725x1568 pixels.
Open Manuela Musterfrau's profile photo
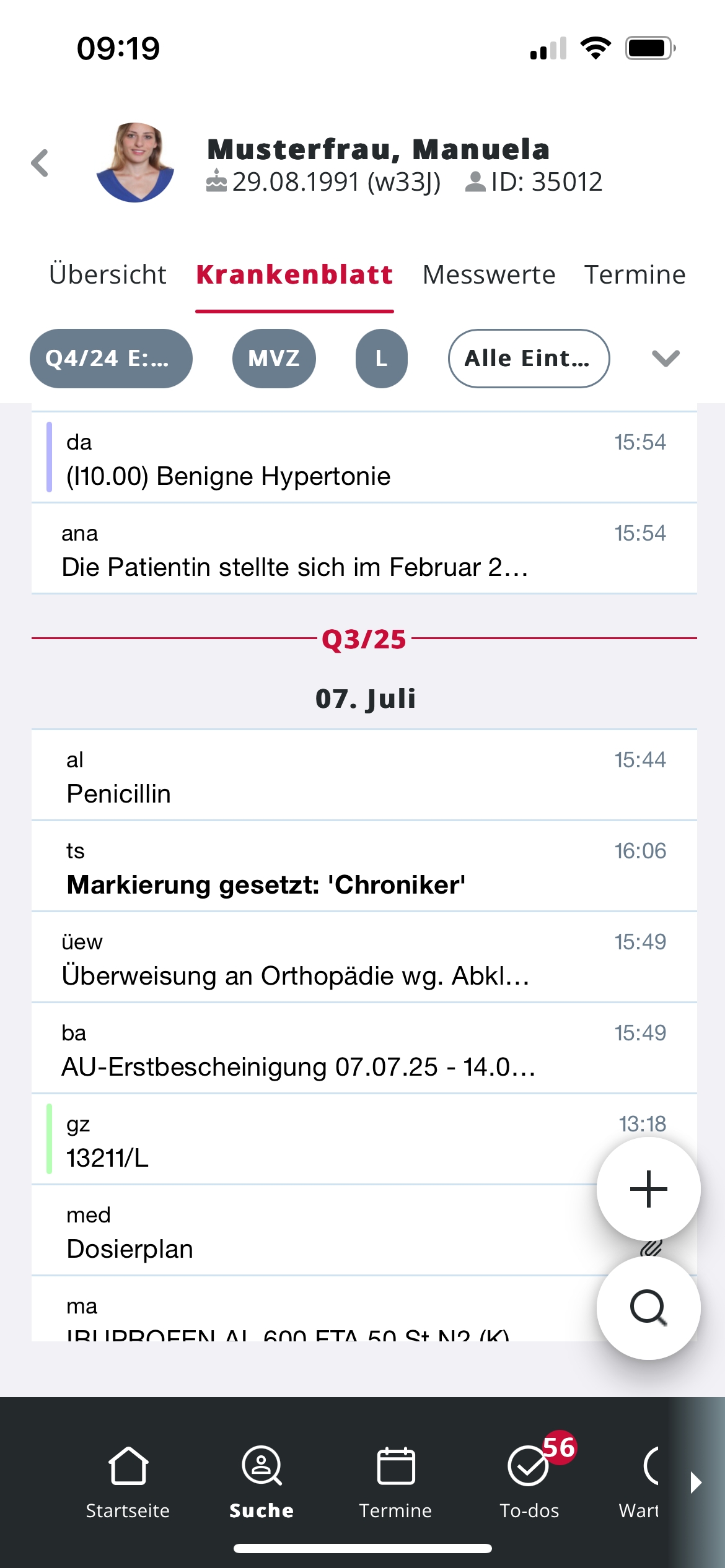coord(135,163)
